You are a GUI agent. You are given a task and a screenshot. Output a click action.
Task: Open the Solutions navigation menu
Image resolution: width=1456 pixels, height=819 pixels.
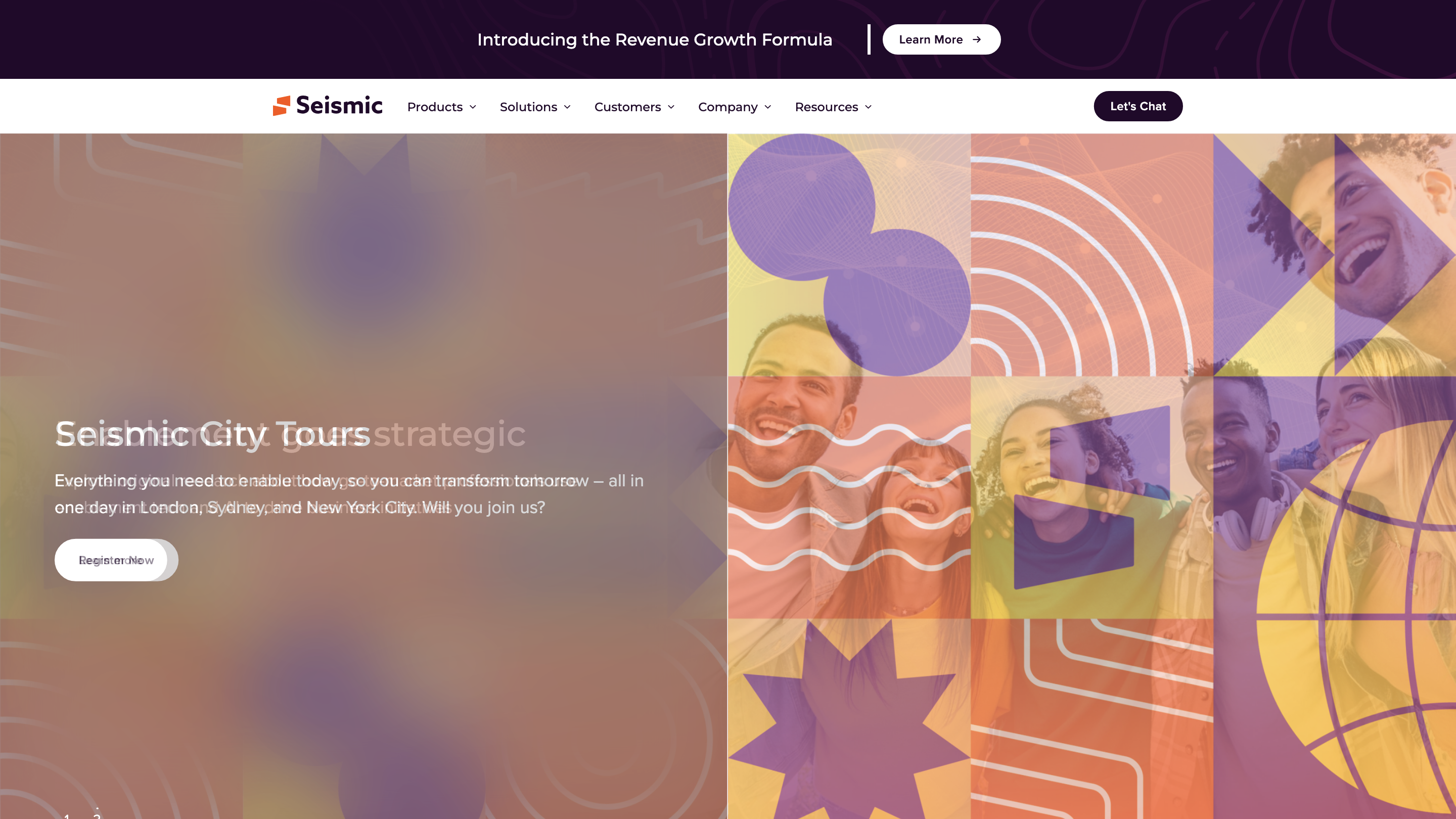[535, 107]
